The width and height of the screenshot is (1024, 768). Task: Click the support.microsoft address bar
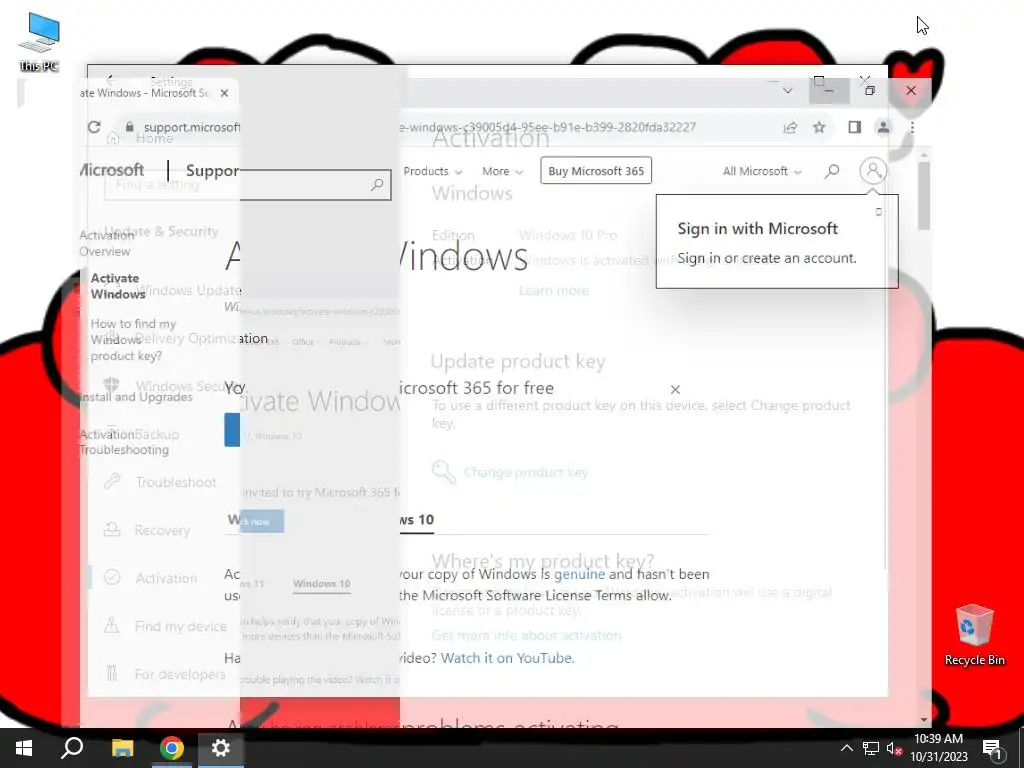[x=418, y=127]
